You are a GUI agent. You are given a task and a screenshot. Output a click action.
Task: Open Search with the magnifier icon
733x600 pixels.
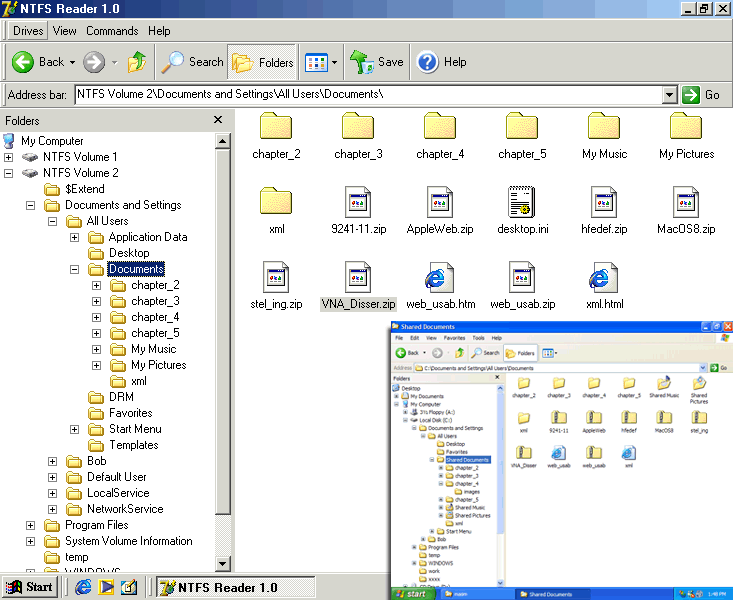tap(174, 62)
